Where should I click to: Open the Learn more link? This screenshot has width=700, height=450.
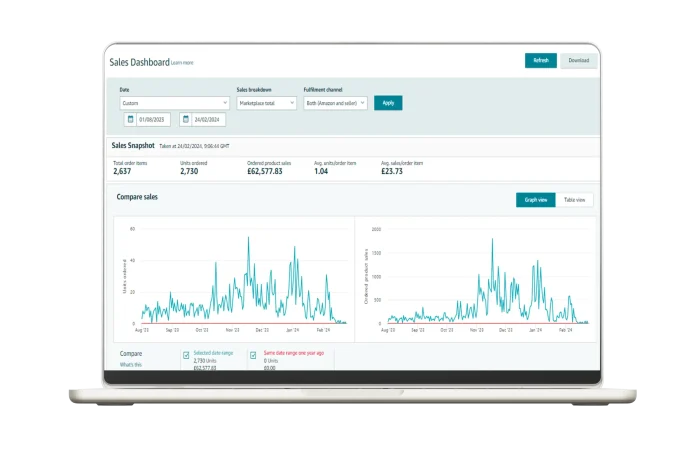click(182, 63)
